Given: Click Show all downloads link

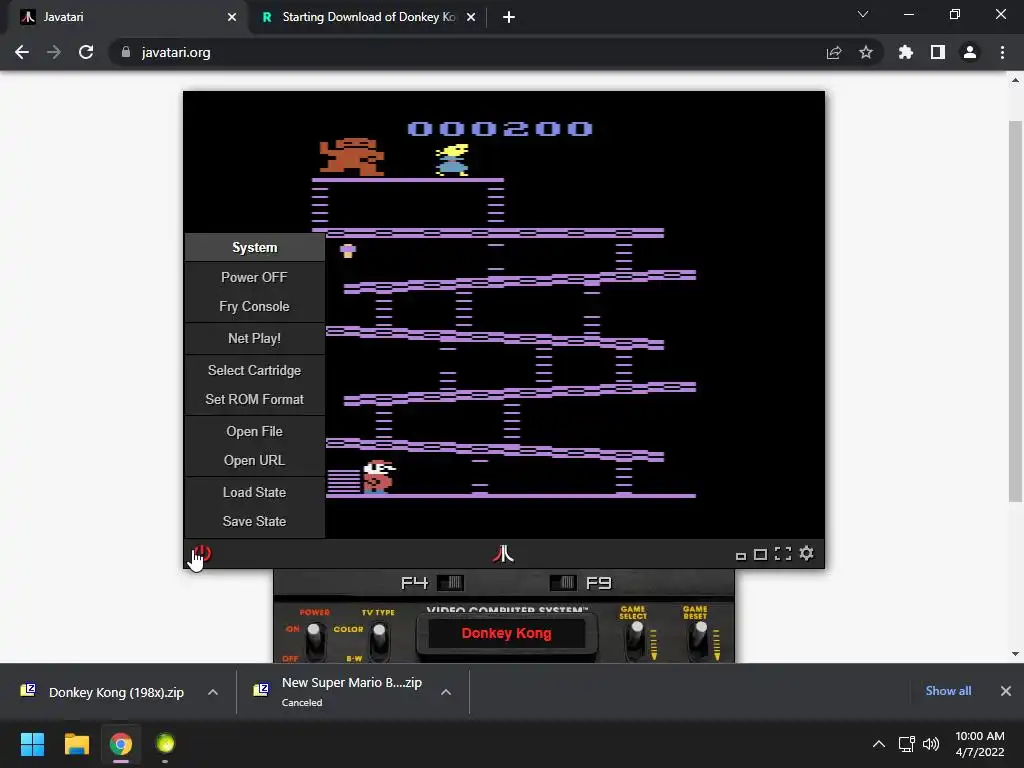Looking at the screenshot, I should coord(948,691).
